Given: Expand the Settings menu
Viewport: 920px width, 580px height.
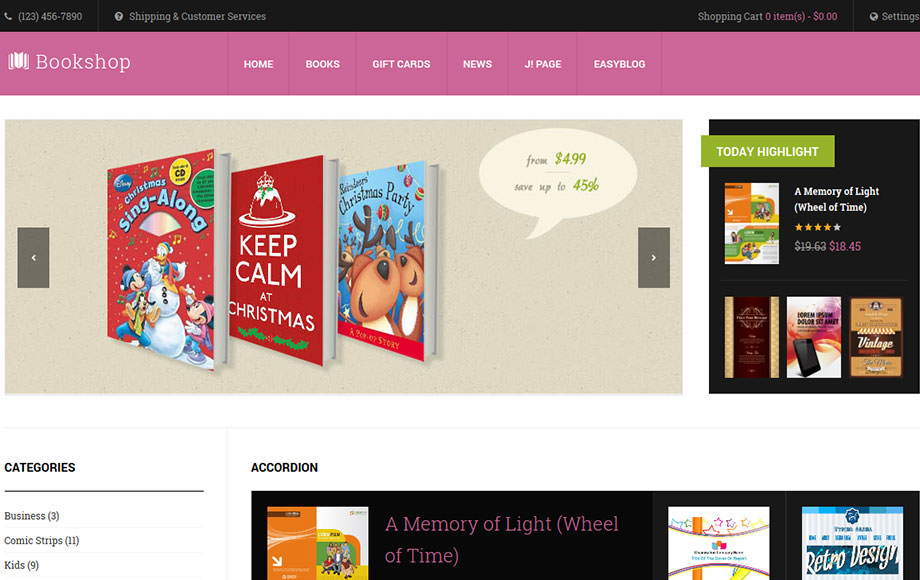Looking at the screenshot, I should (x=894, y=16).
